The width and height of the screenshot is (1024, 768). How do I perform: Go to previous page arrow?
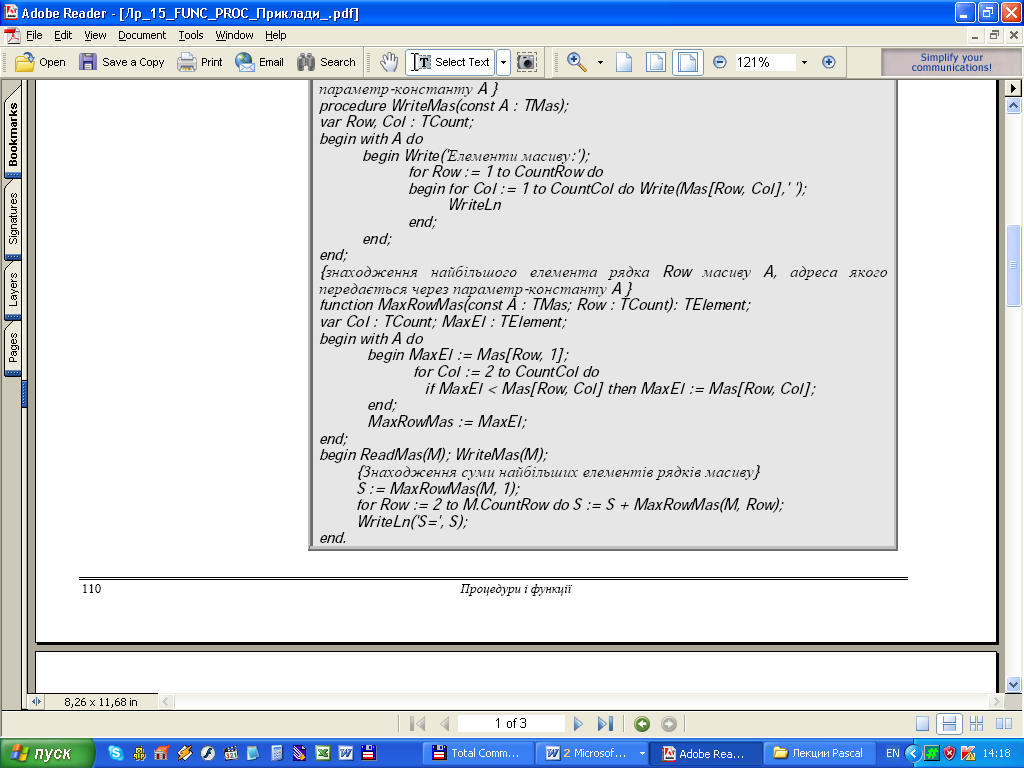tap(445, 724)
